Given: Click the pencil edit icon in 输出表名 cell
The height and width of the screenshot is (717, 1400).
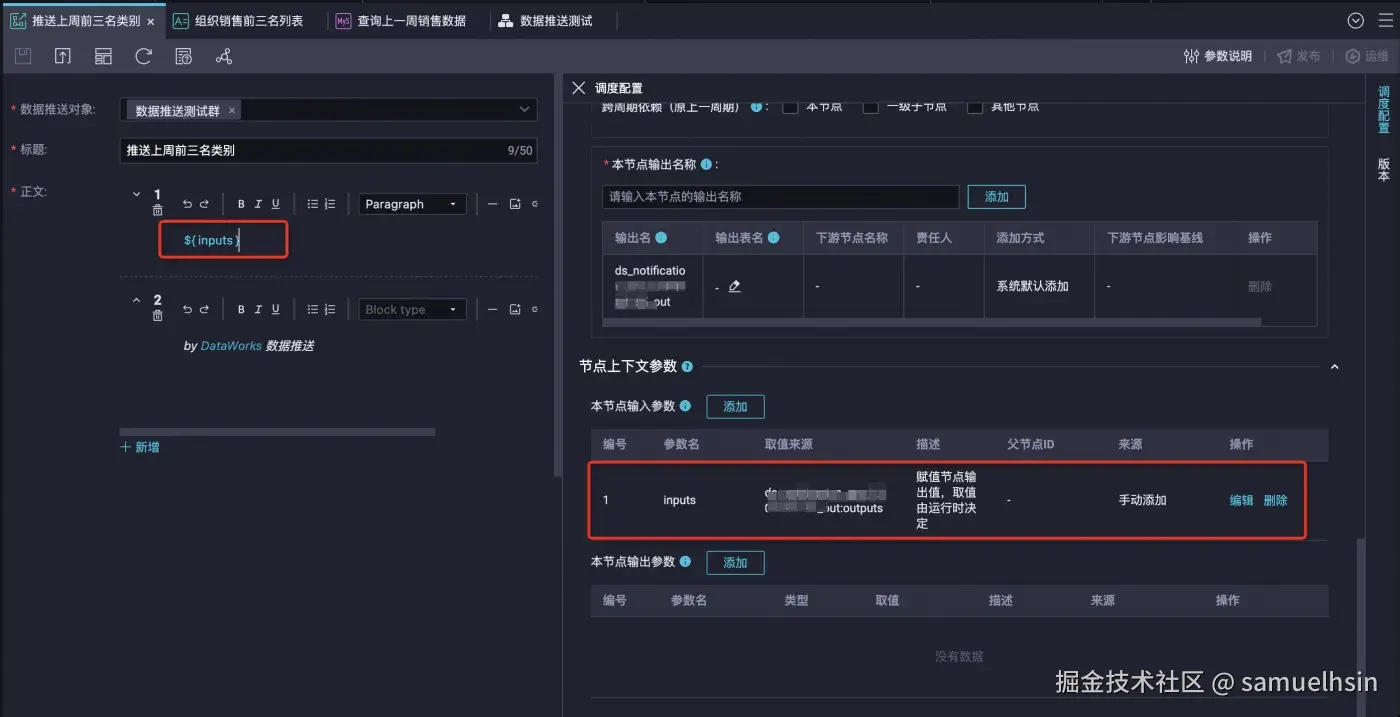Looking at the screenshot, I should click(735, 286).
